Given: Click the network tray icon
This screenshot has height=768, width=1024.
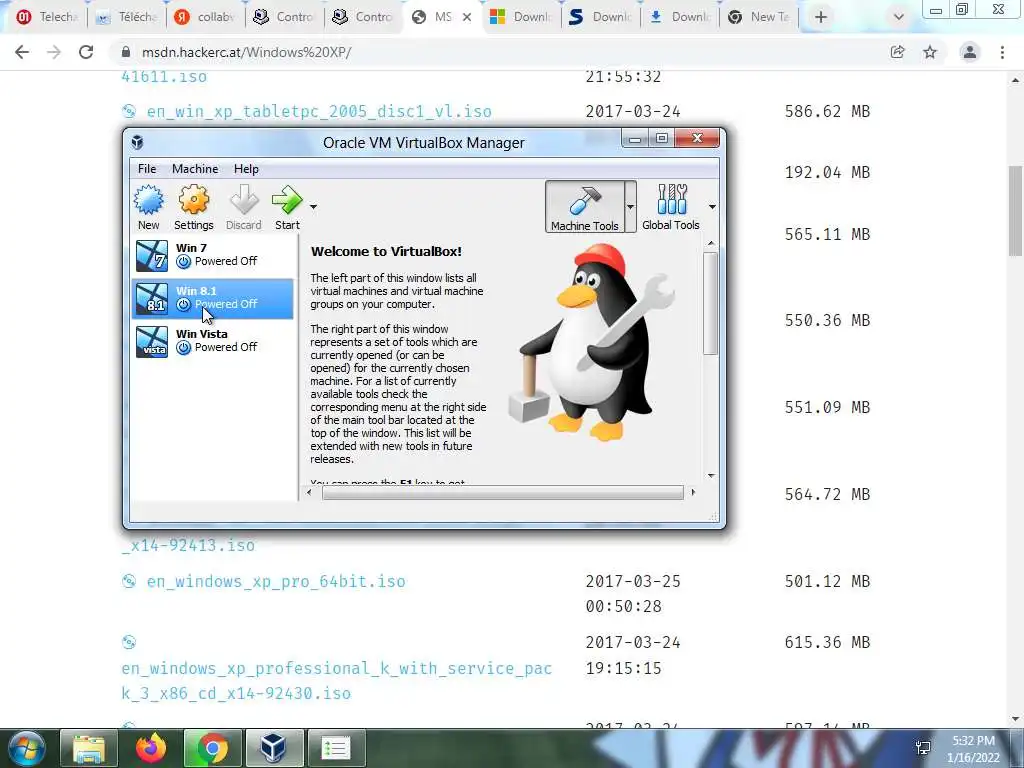Looking at the screenshot, I should click(923, 748).
